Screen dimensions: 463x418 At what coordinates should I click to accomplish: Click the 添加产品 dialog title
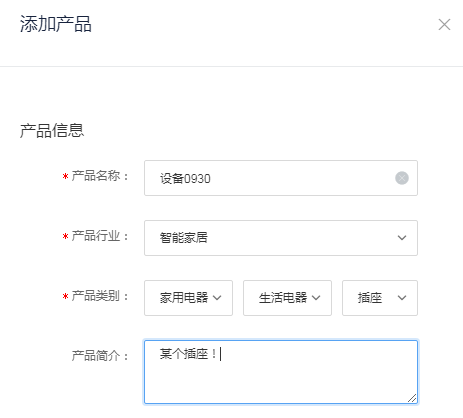(56, 24)
